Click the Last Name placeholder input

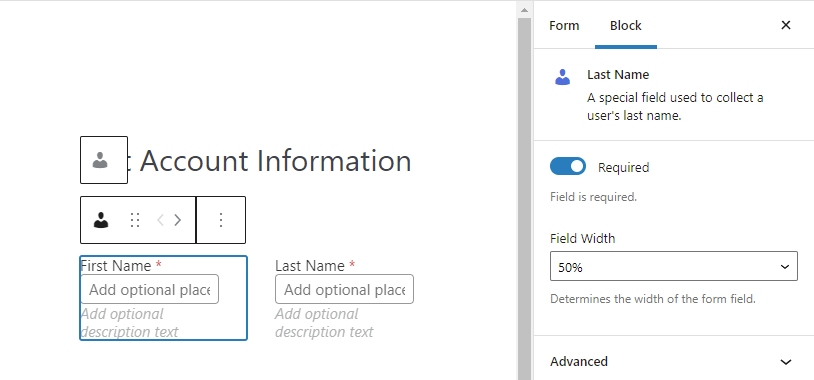[344, 289]
